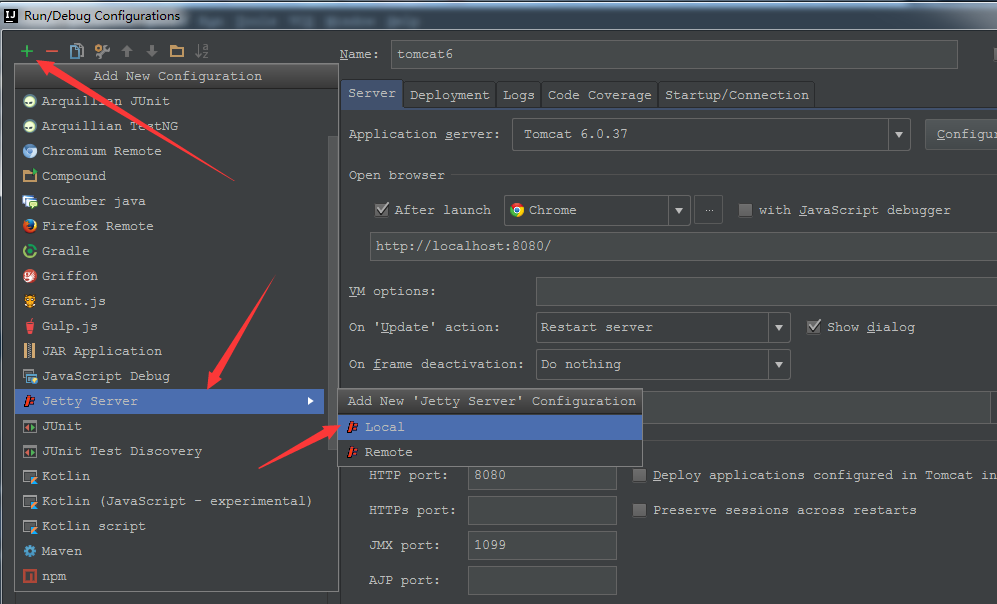
Task: Enable with JavaScript debugger checkbox
Action: pyautogui.click(x=745, y=210)
